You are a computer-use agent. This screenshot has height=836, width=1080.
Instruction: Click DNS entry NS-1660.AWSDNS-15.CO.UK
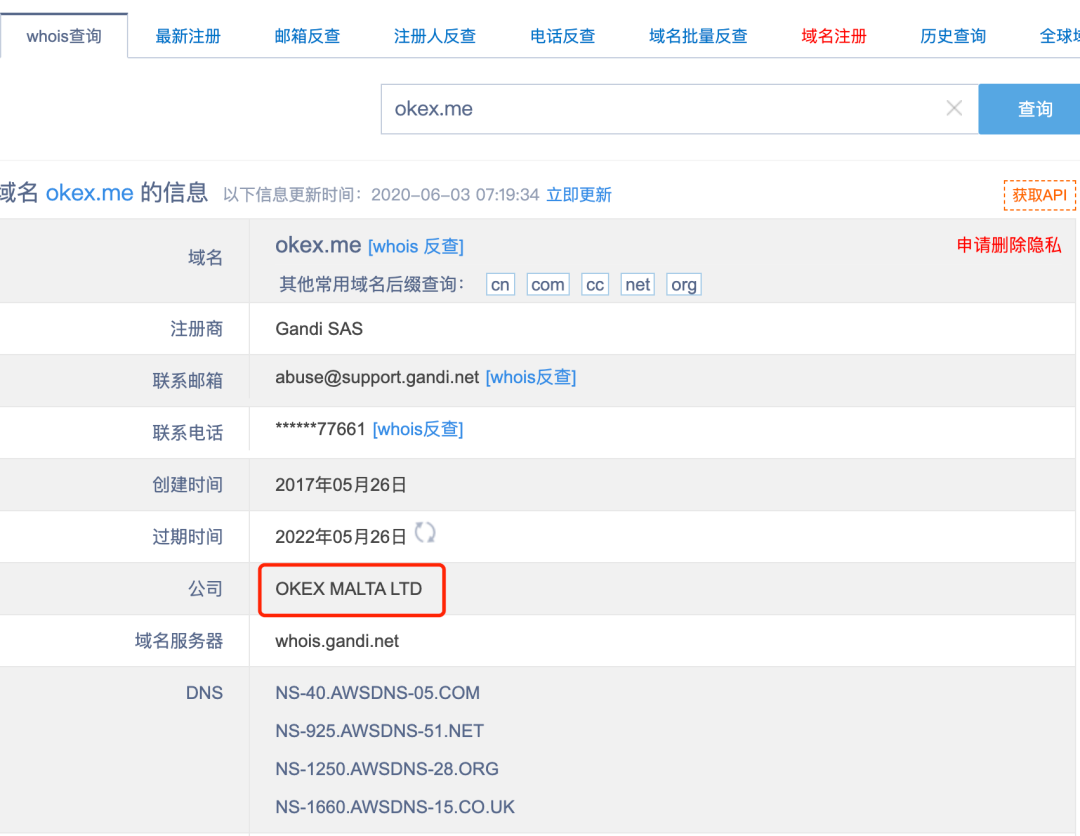tap(395, 806)
